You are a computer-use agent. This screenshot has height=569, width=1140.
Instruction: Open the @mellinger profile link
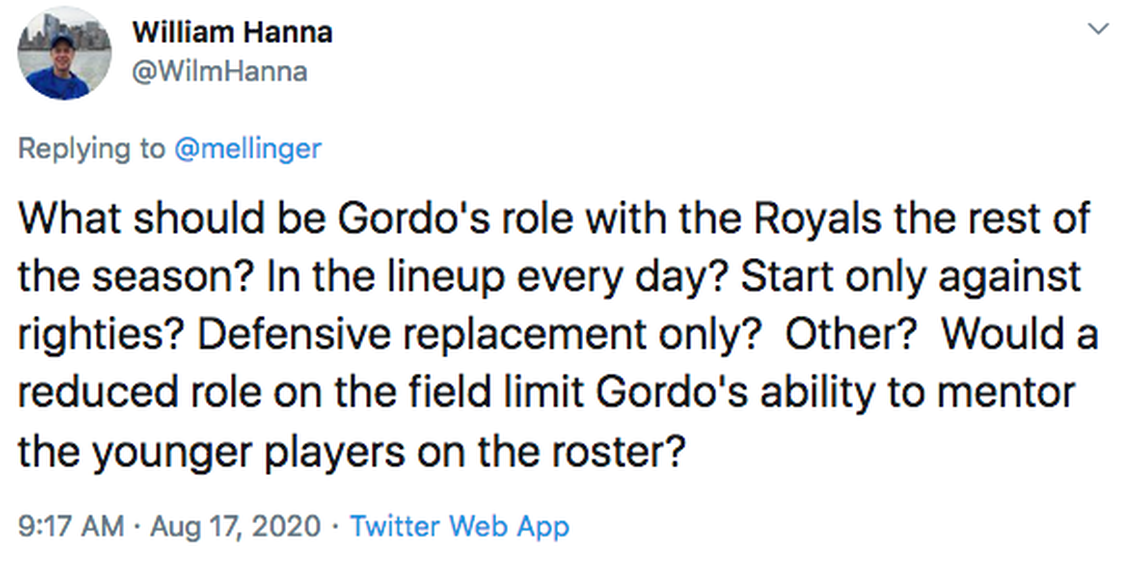pos(248,149)
